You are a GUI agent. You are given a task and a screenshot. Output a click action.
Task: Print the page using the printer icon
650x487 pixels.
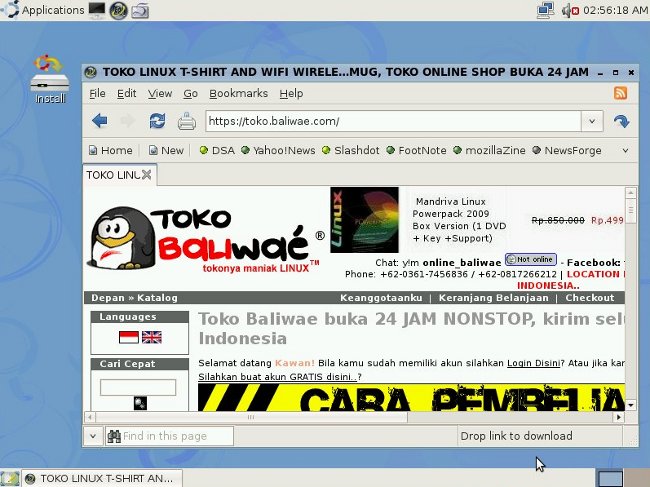point(187,121)
